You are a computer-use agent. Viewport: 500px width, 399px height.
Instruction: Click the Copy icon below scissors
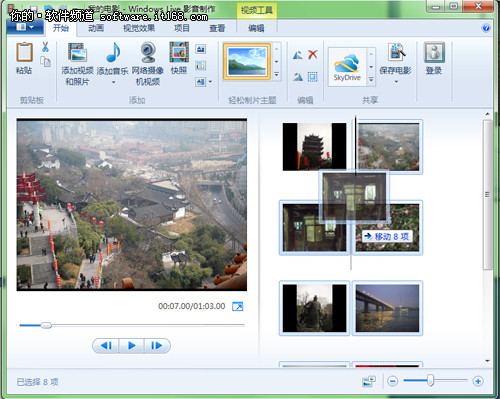pyautogui.click(x=45, y=62)
